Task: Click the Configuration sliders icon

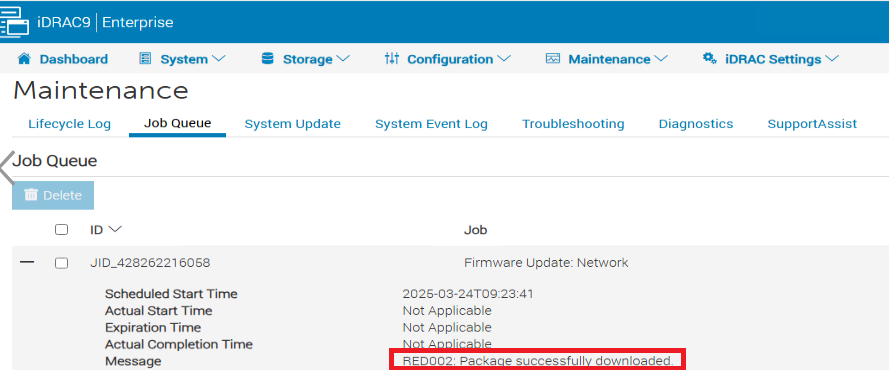Action: point(392,58)
